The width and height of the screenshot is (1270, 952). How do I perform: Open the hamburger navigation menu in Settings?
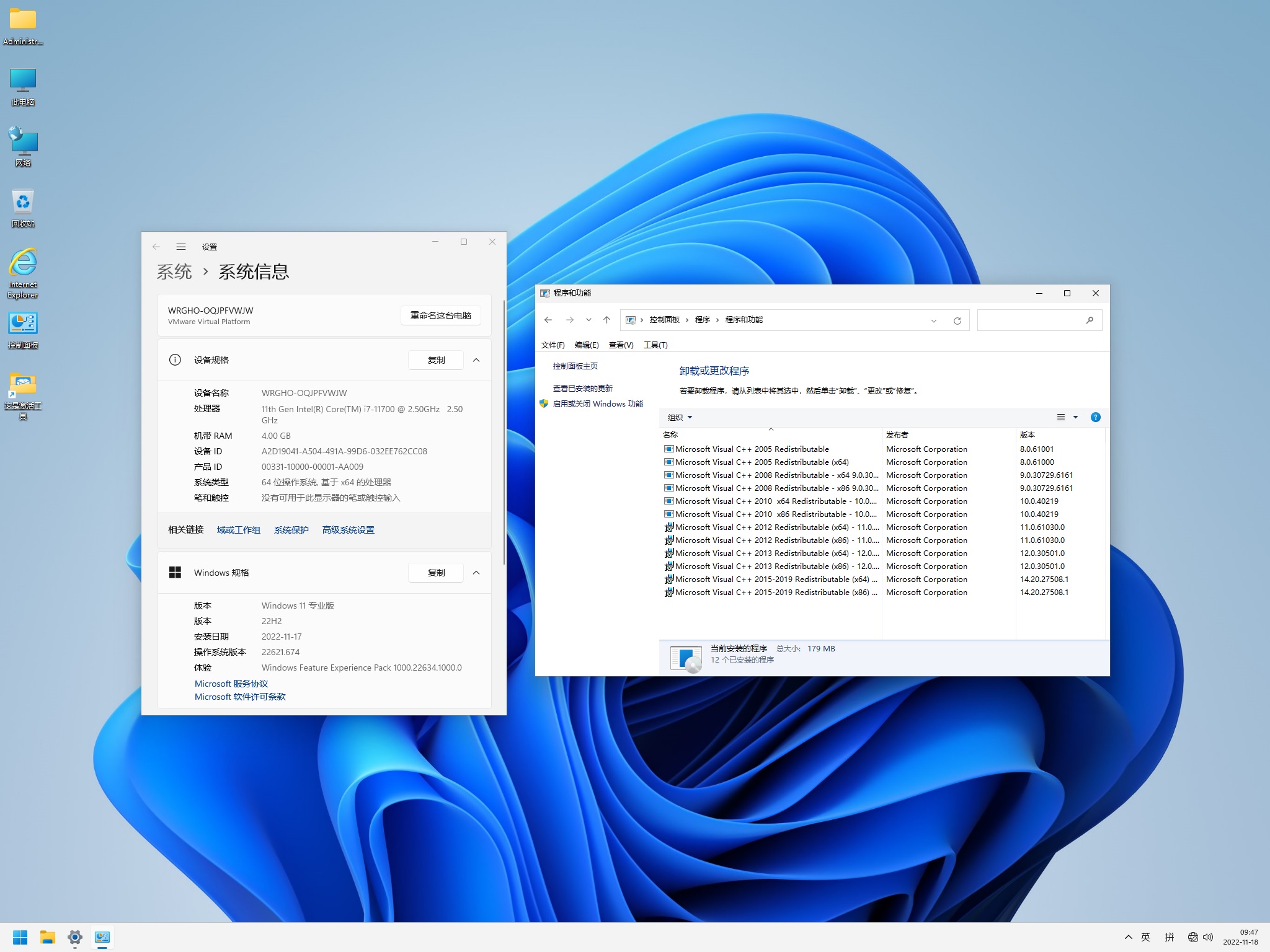(181, 247)
